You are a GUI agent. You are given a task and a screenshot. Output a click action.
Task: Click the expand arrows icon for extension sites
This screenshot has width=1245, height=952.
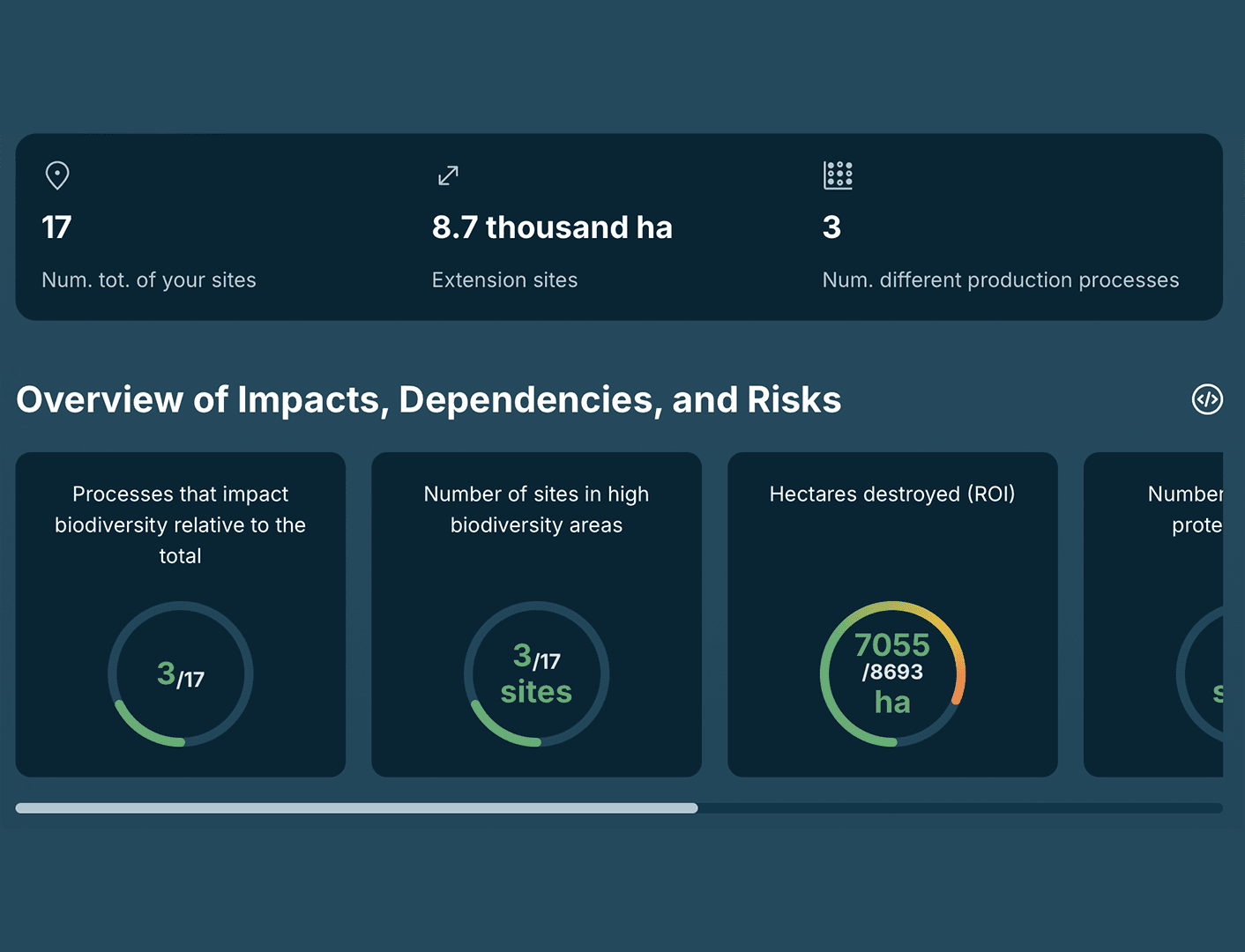click(448, 175)
